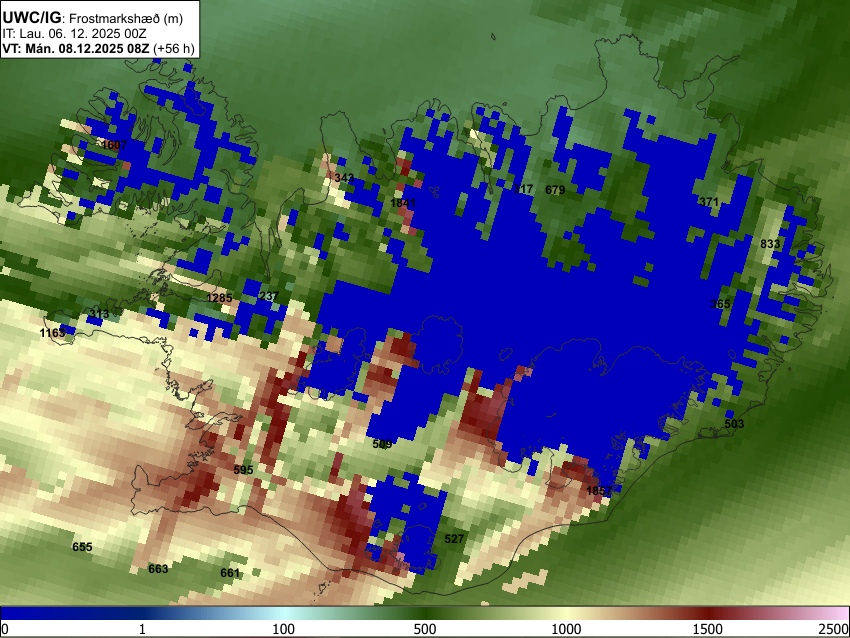
Task: Click the colorbar label 500
Action: 425,629
